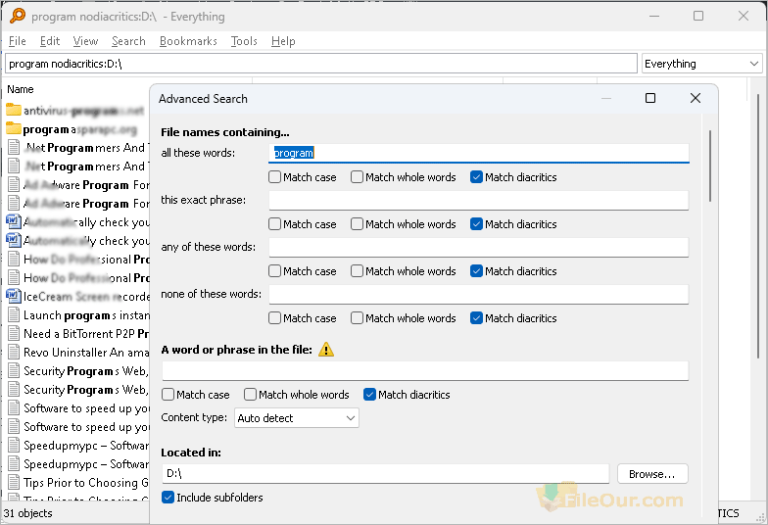Open the Bookmarks menu
Image resolution: width=768 pixels, height=525 pixels.
coord(188,41)
